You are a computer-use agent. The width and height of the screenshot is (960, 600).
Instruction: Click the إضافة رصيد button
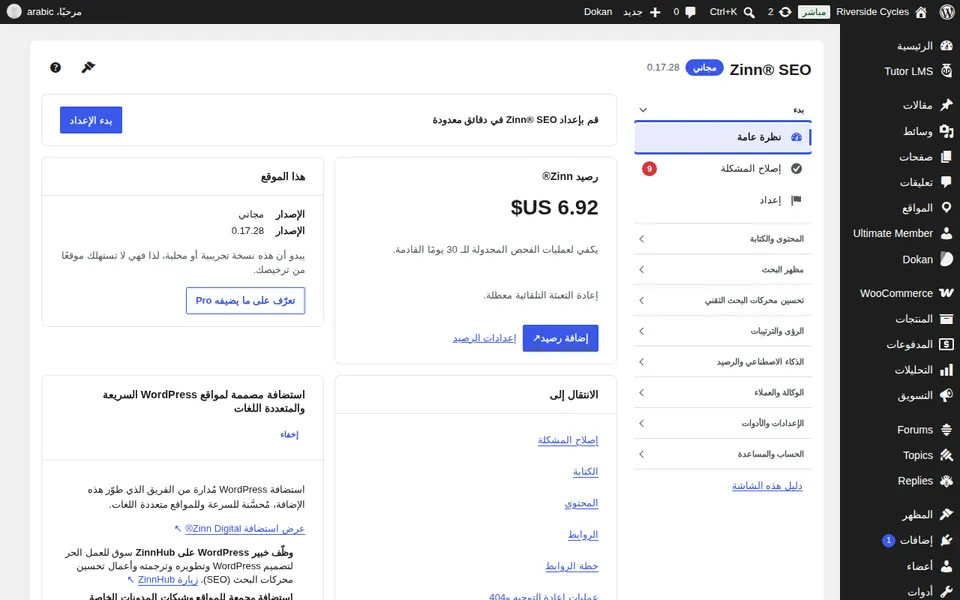pyautogui.click(x=560, y=338)
